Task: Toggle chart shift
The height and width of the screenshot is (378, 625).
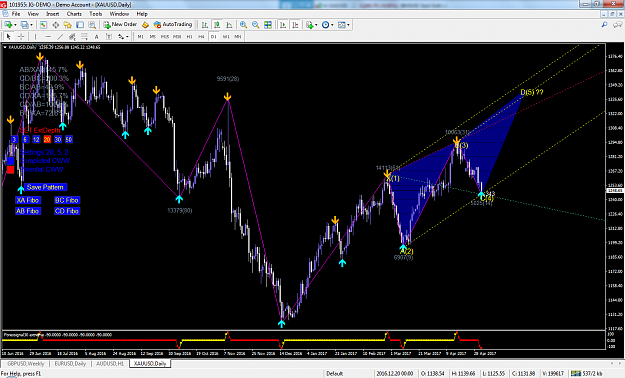Action: (295, 25)
